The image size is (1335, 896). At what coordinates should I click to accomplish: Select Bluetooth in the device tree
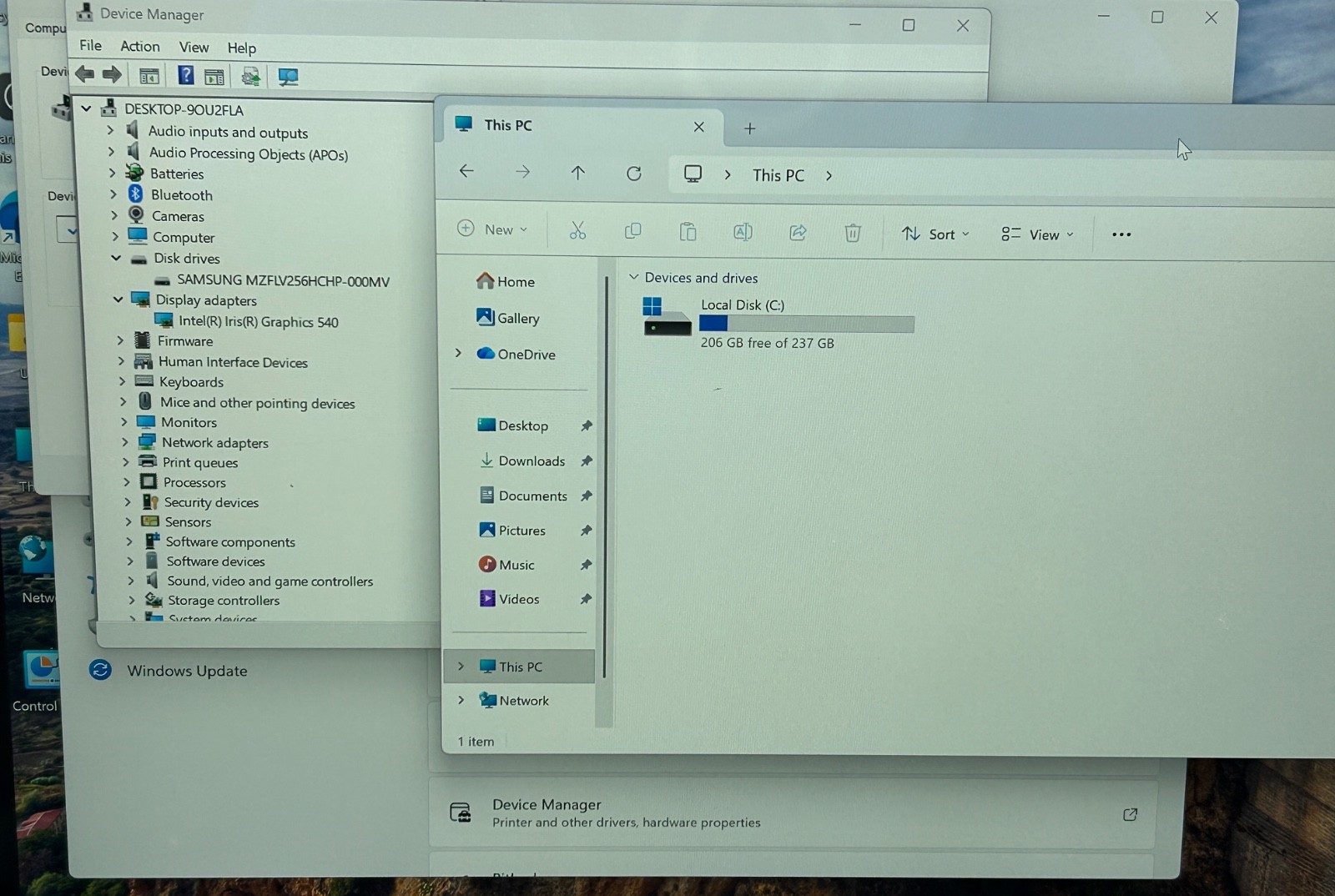click(x=181, y=195)
